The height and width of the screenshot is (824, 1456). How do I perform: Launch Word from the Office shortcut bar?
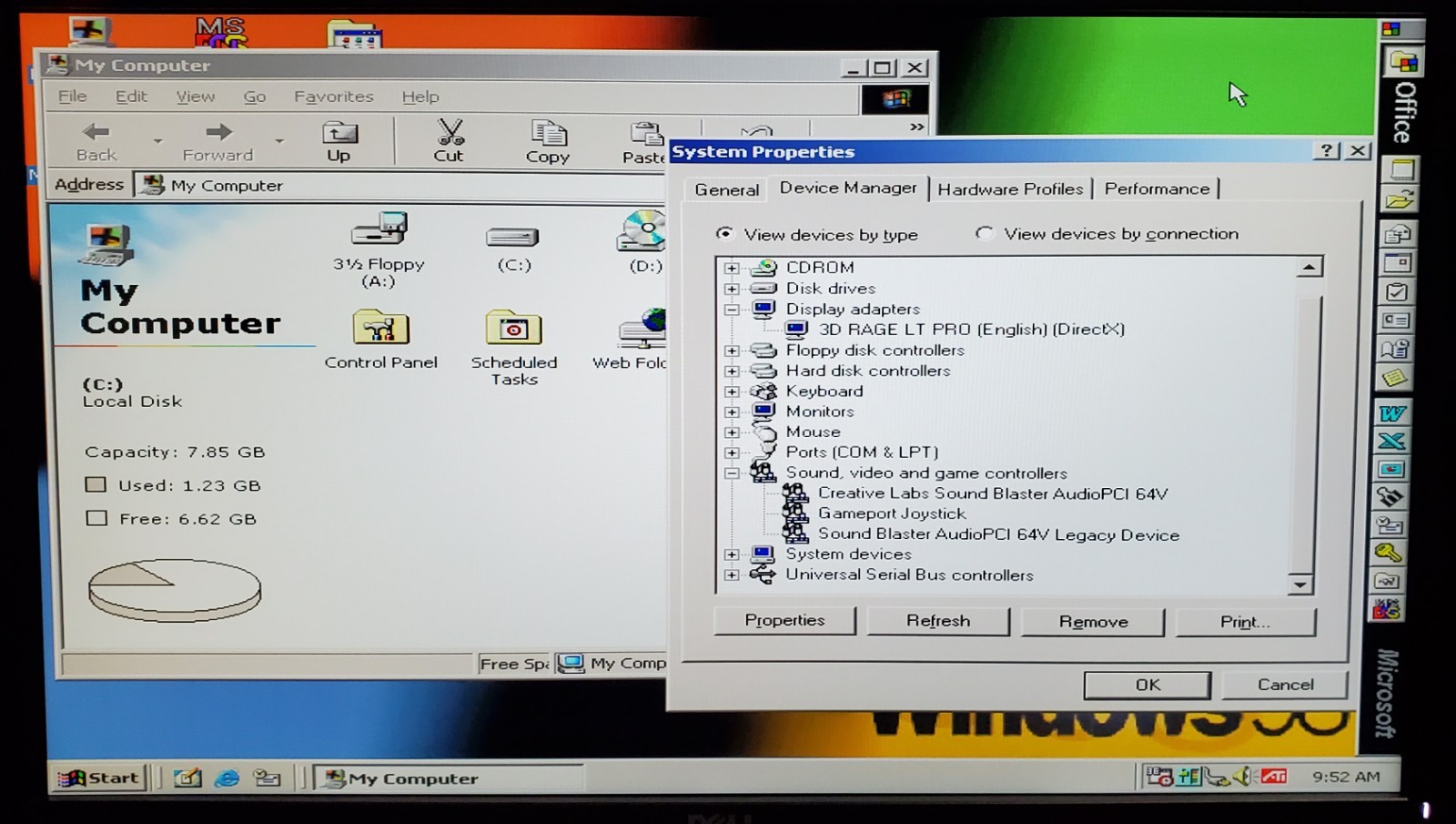point(1391,413)
